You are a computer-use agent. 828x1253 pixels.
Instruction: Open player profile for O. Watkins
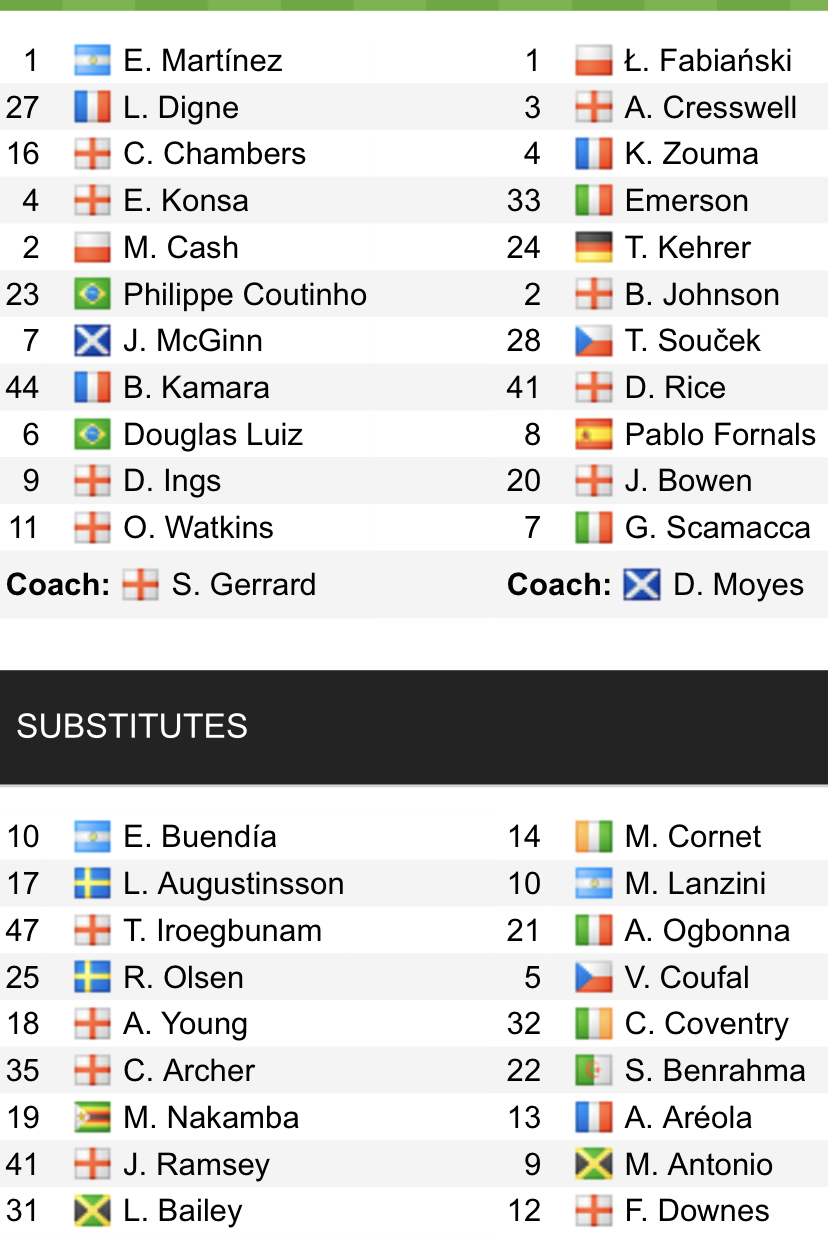198,528
